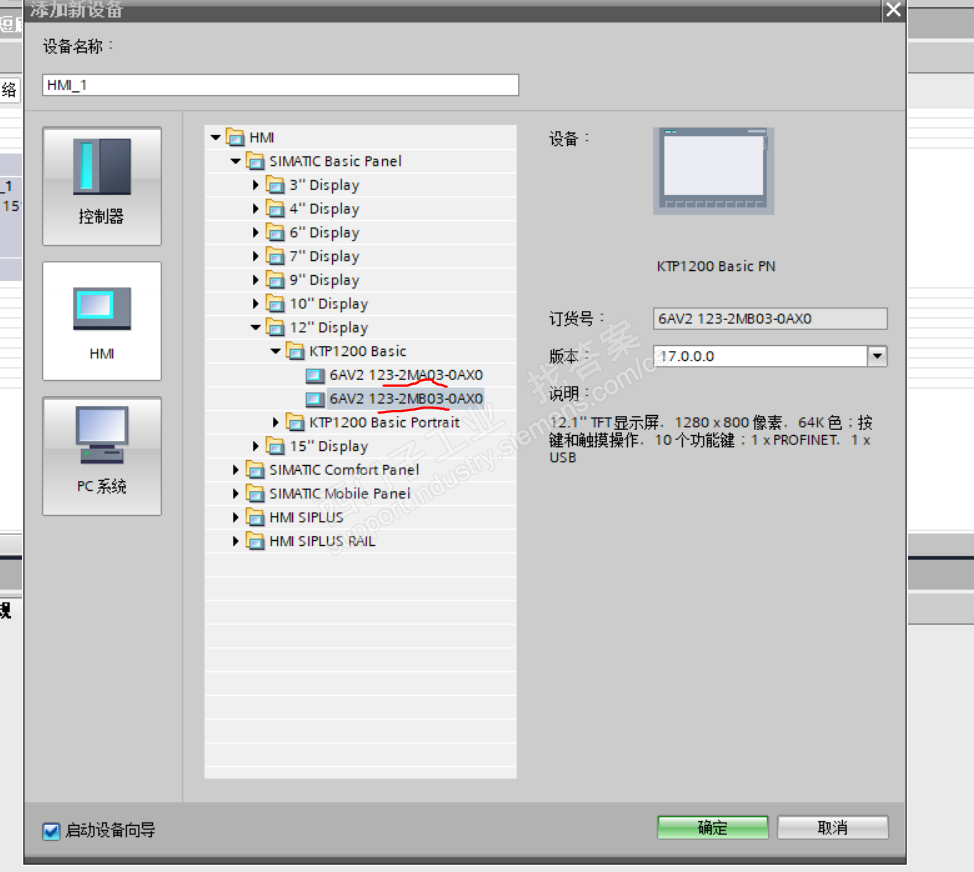This screenshot has width=974, height=872.
Task: Click the KTP1200 Basic PN device thumbnail
Action: [713, 171]
